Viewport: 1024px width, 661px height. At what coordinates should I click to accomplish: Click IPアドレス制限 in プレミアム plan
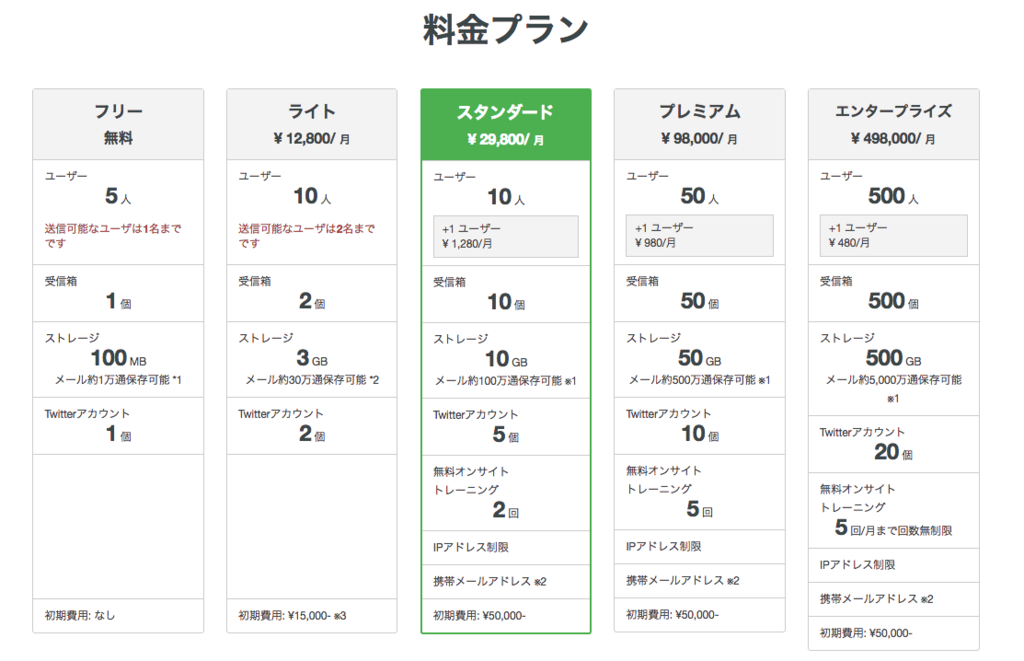pyautogui.click(x=664, y=547)
